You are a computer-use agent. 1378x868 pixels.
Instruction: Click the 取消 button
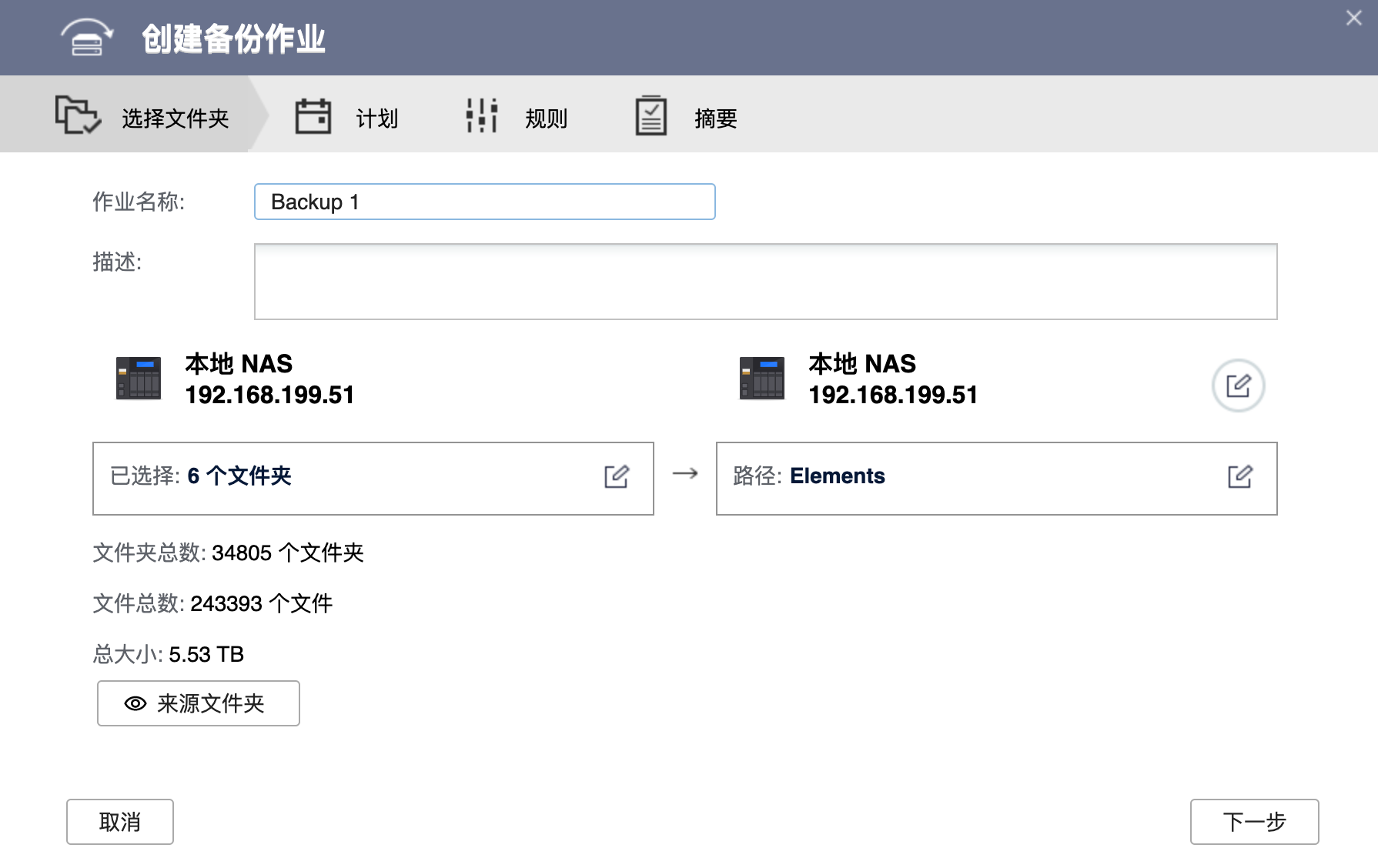(120, 822)
